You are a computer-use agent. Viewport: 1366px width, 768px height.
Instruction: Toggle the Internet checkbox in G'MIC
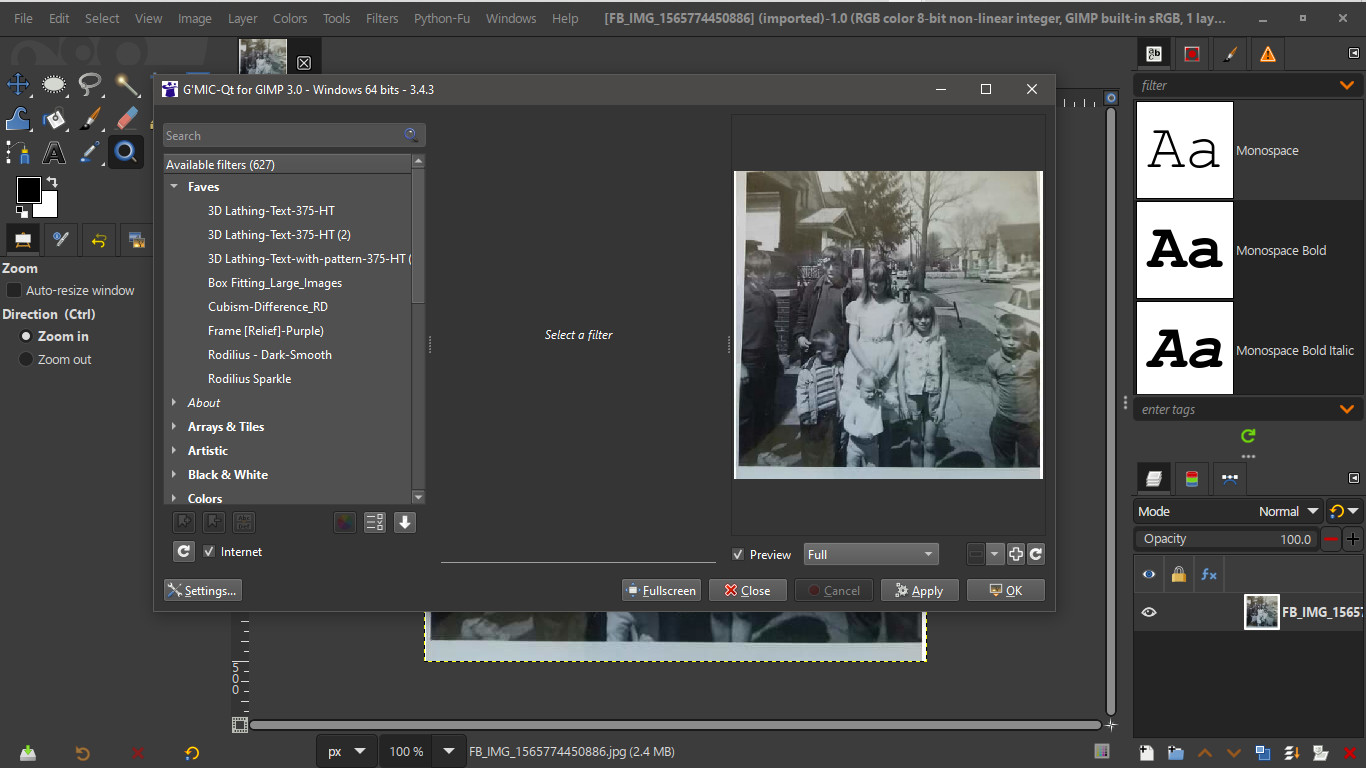[x=209, y=551]
